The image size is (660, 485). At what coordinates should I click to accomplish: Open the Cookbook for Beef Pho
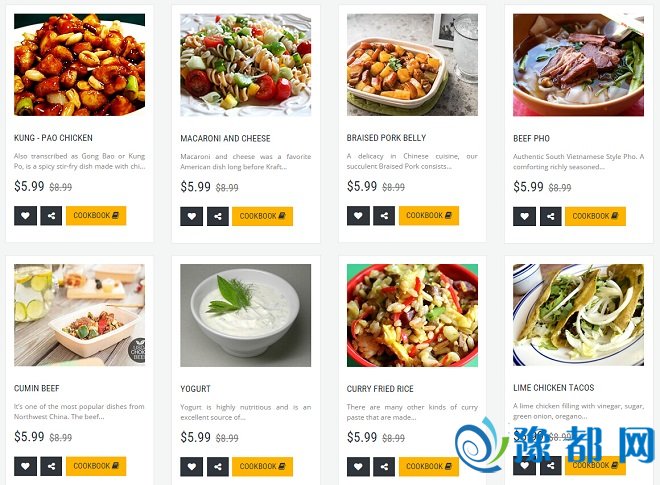coord(595,216)
